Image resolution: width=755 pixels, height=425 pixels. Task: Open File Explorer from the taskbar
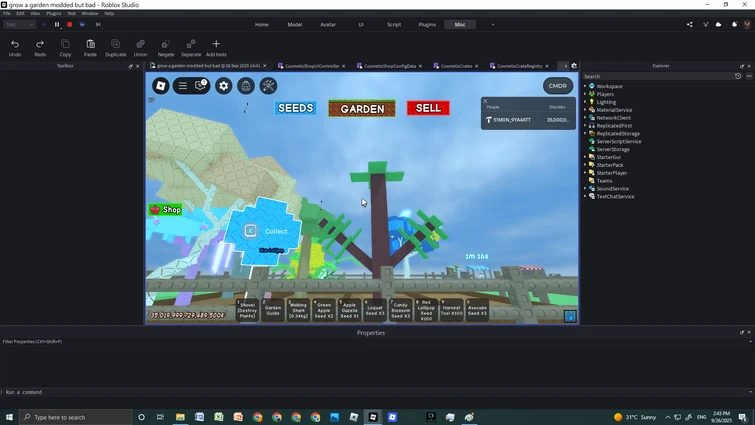click(x=180, y=417)
